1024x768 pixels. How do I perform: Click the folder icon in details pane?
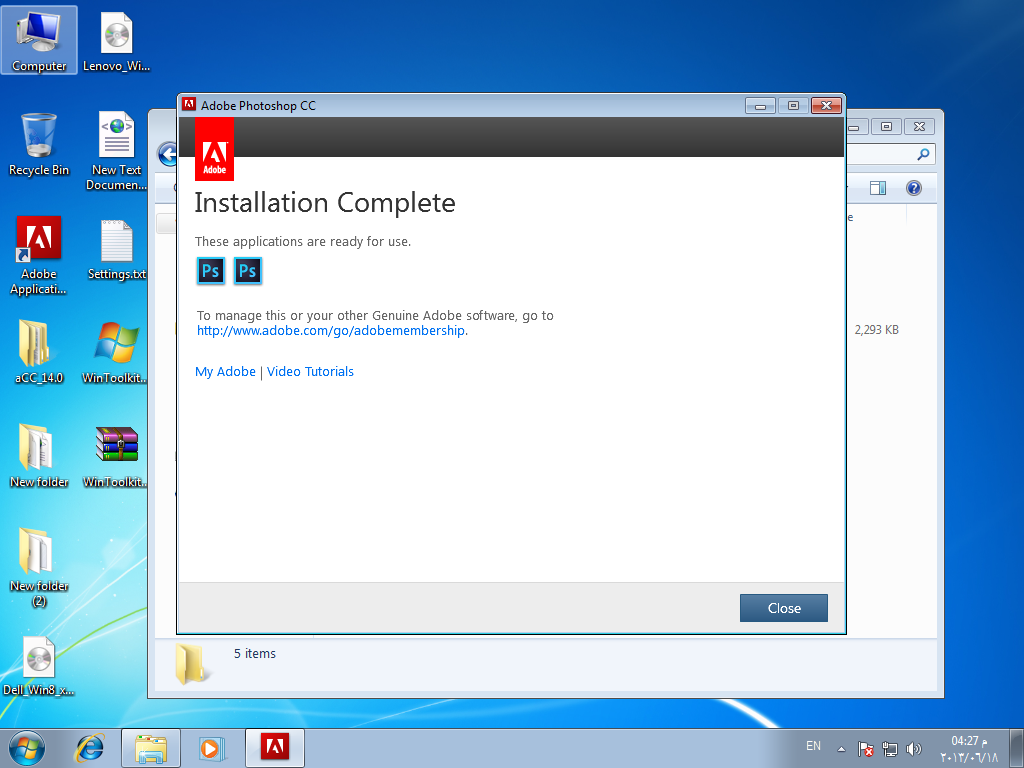[x=191, y=664]
